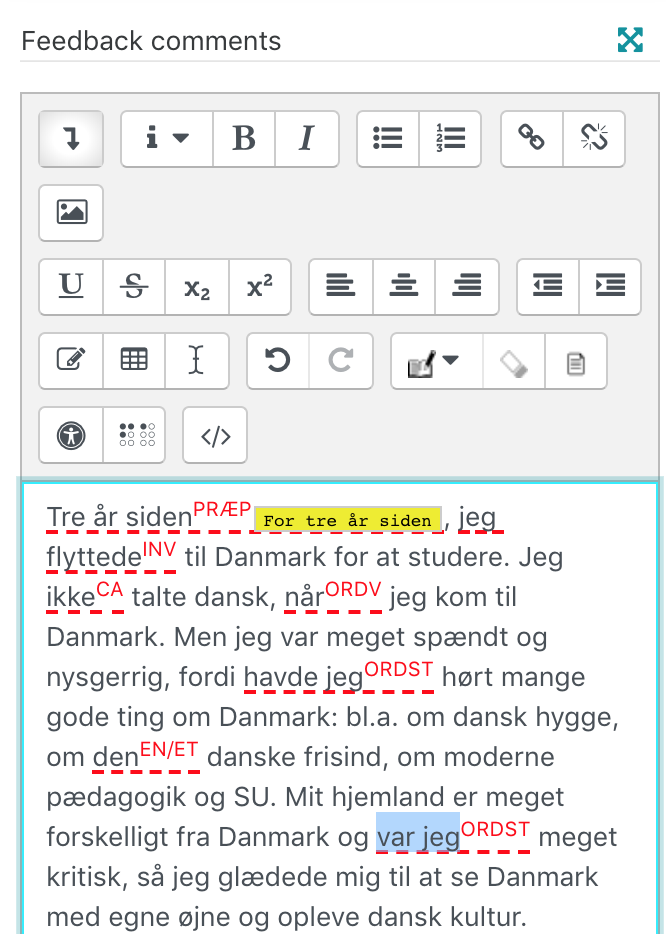Click the word 'flyttede' in the text
The image size is (666, 934).
pyautogui.click(x=94, y=558)
